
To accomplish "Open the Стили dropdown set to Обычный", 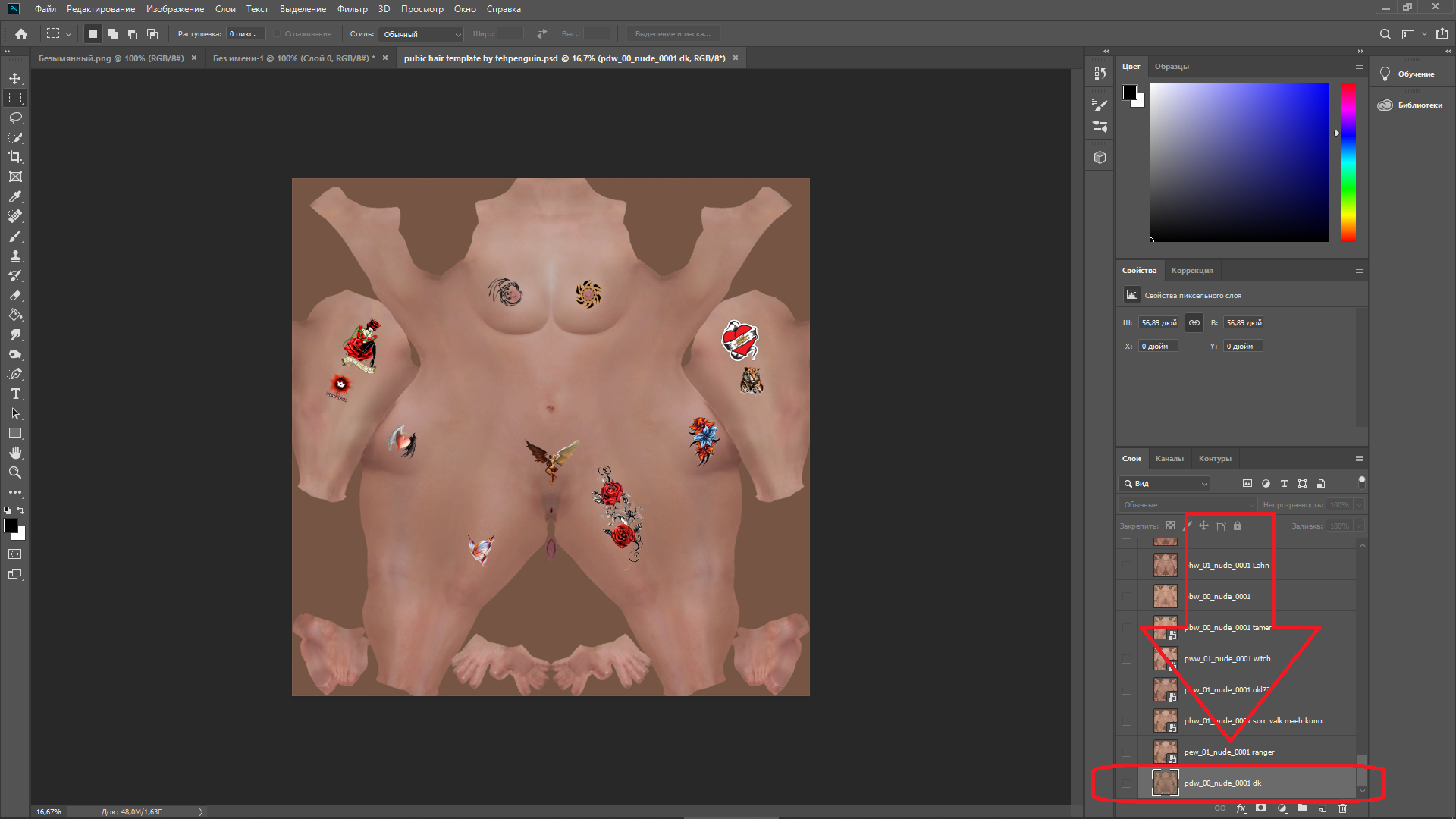I will pos(422,34).
